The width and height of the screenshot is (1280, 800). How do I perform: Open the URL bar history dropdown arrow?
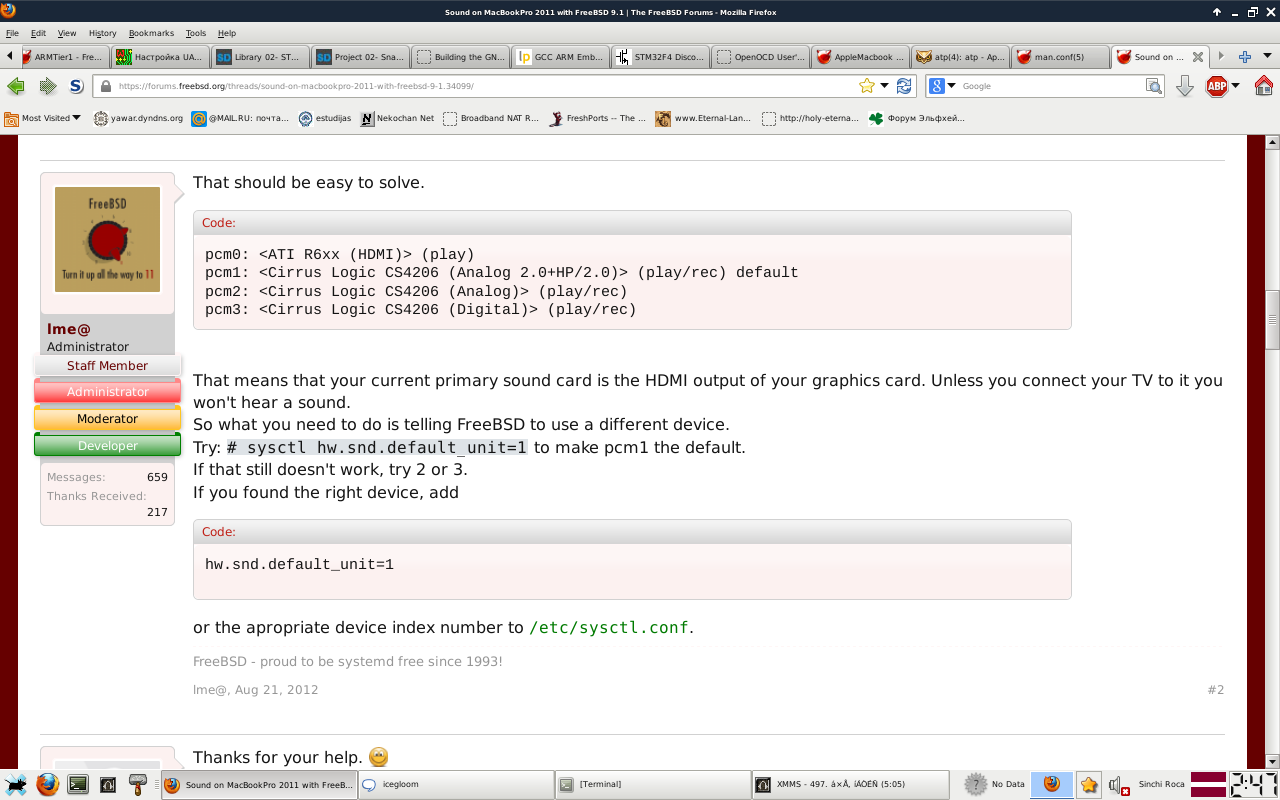tap(885, 86)
